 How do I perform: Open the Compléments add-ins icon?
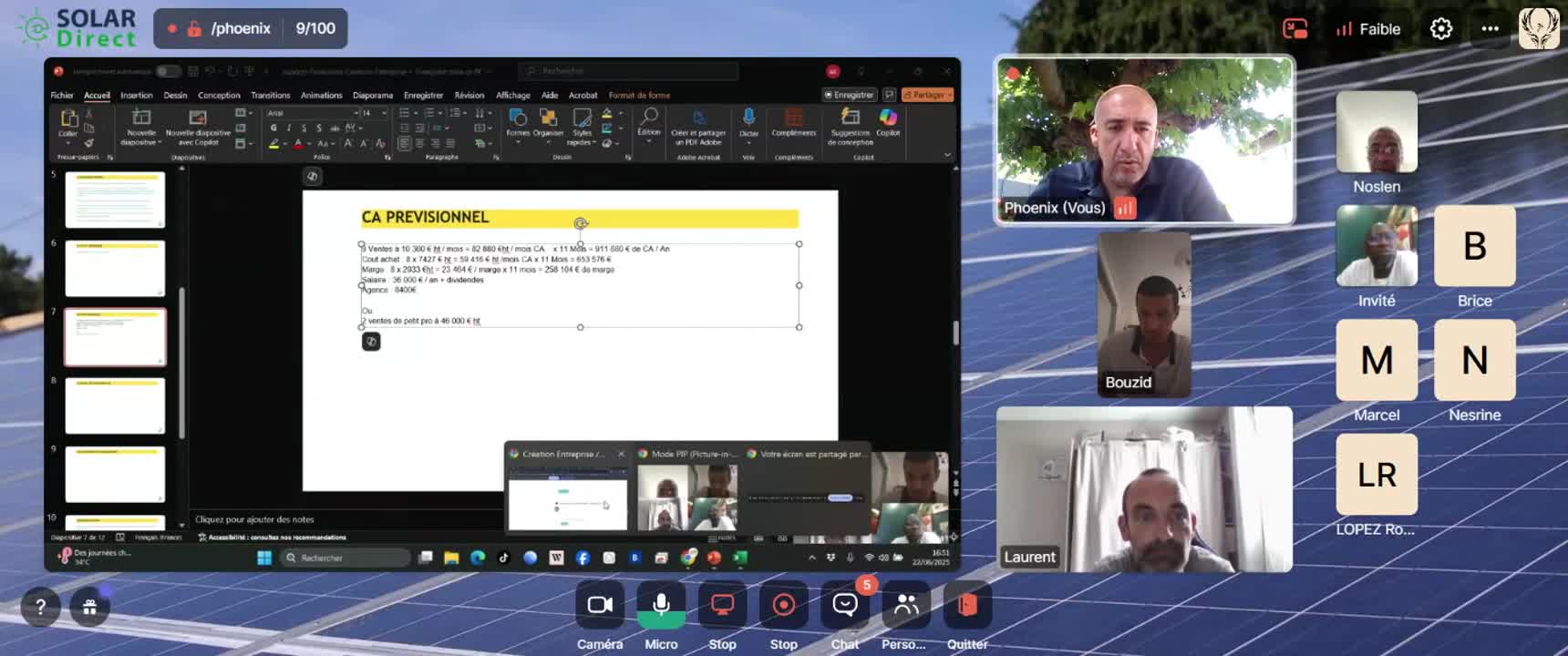pos(794,117)
